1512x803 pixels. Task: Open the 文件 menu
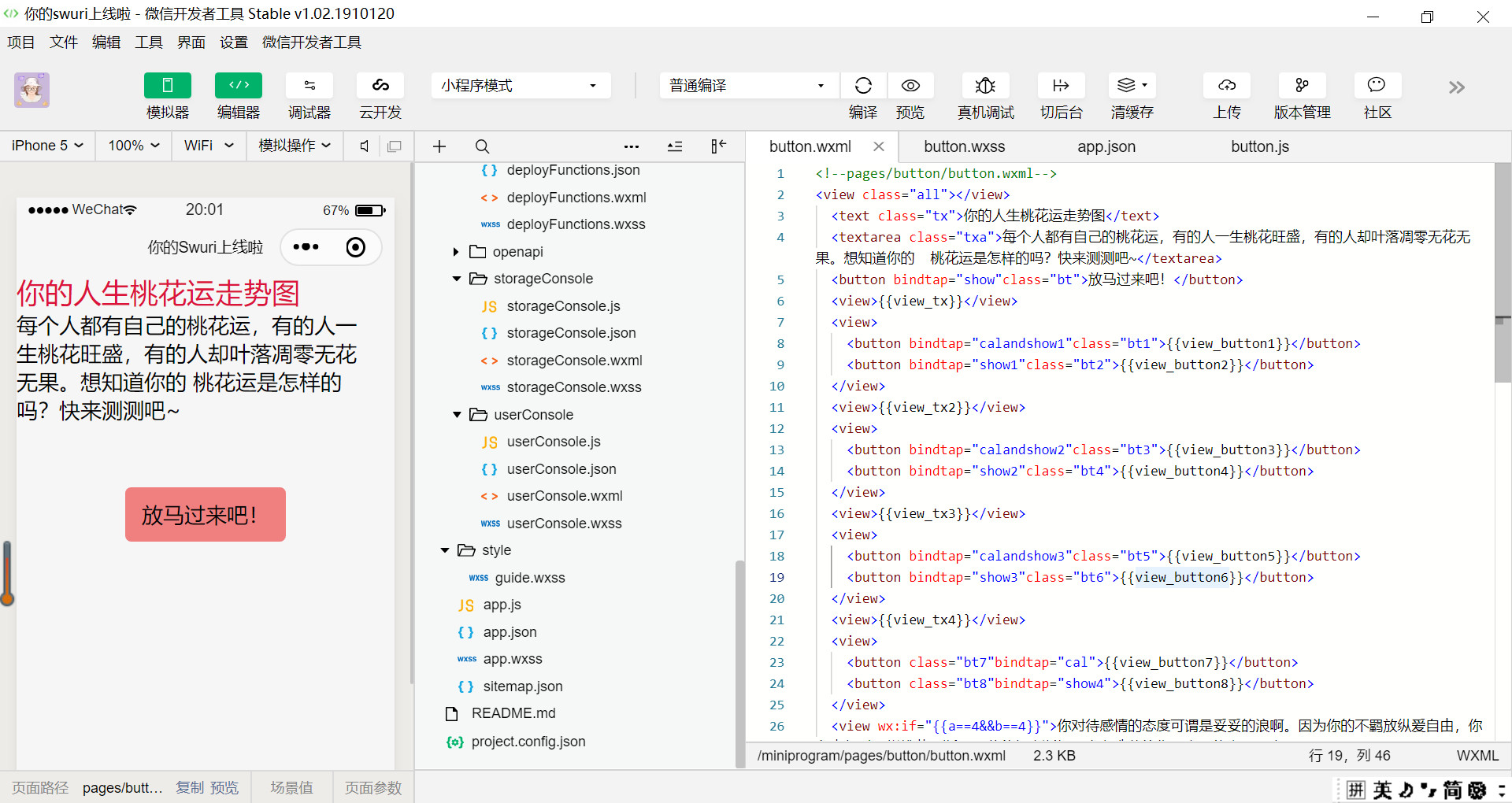coord(64,43)
